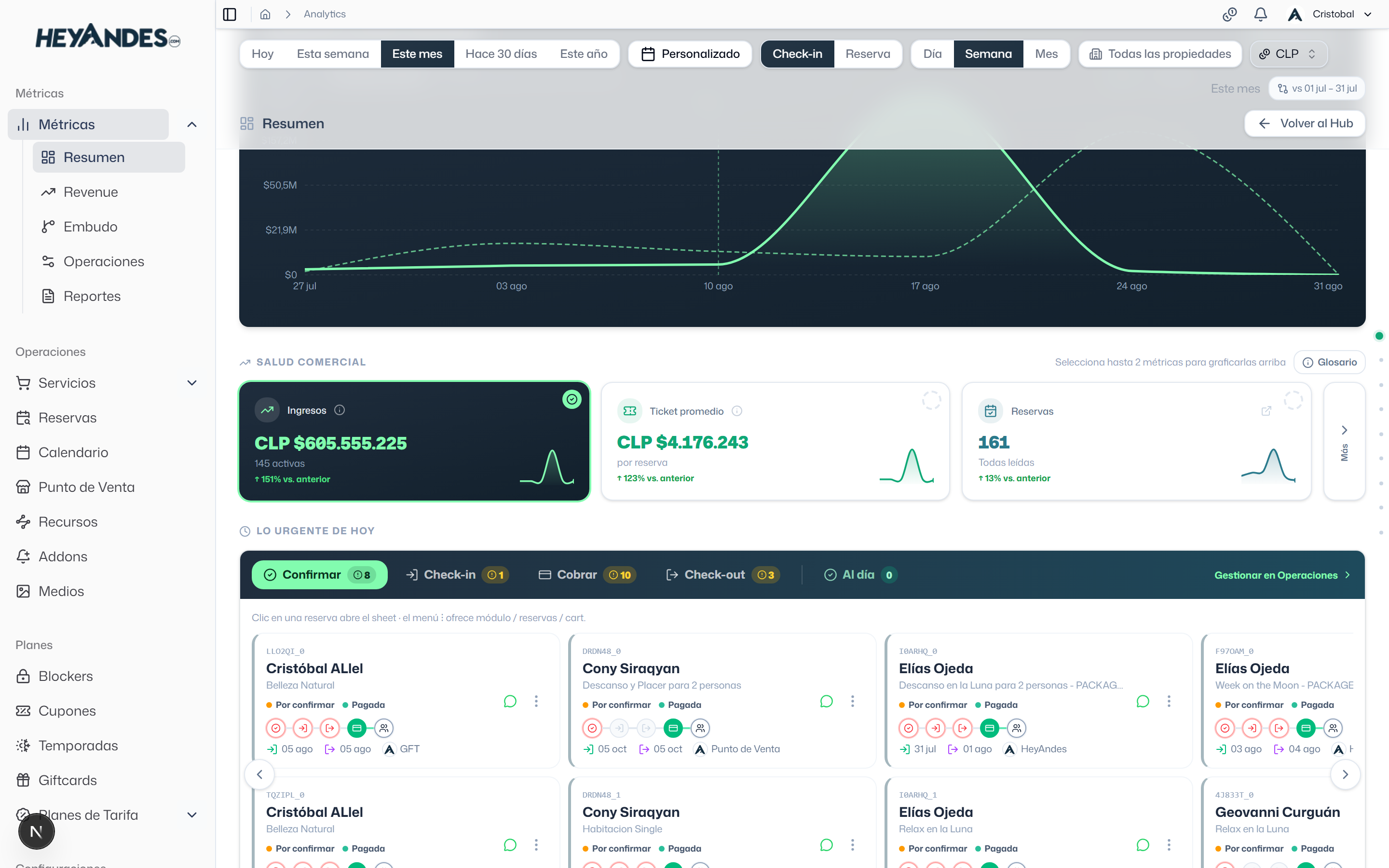
Task: Open Giftcards in sidebar
Action: (x=67, y=780)
